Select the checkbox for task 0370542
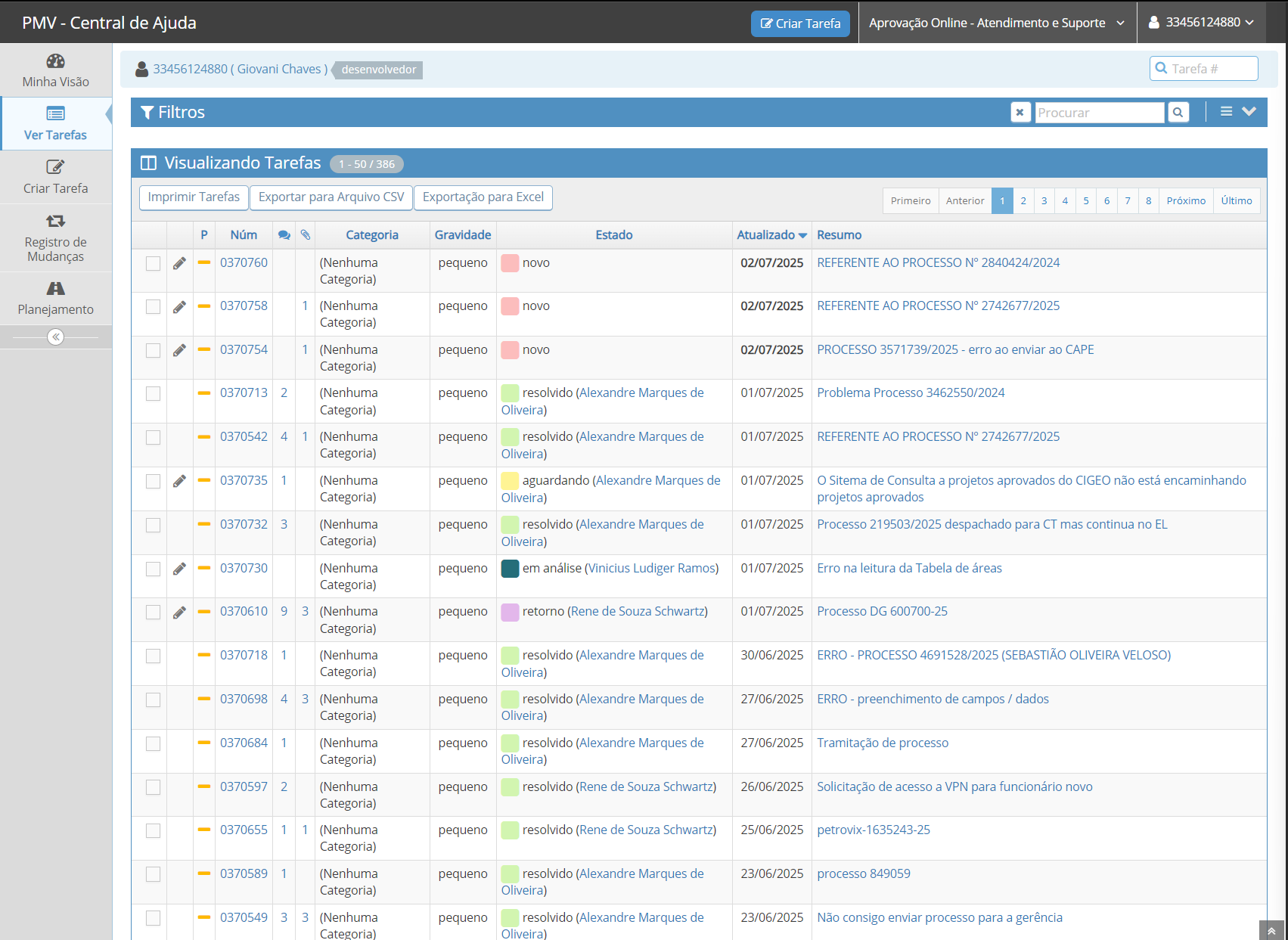Image resolution: width=1288 pixels, height=940 pixels. click(x=153, y=437)
